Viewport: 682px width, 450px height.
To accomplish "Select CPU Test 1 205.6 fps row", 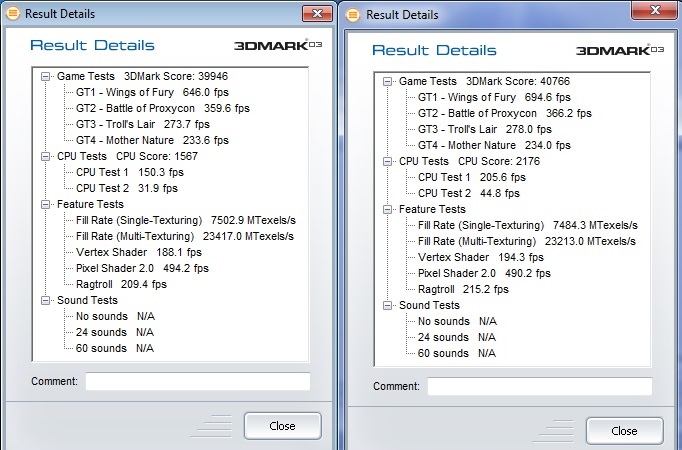I will tap(471, 177).
